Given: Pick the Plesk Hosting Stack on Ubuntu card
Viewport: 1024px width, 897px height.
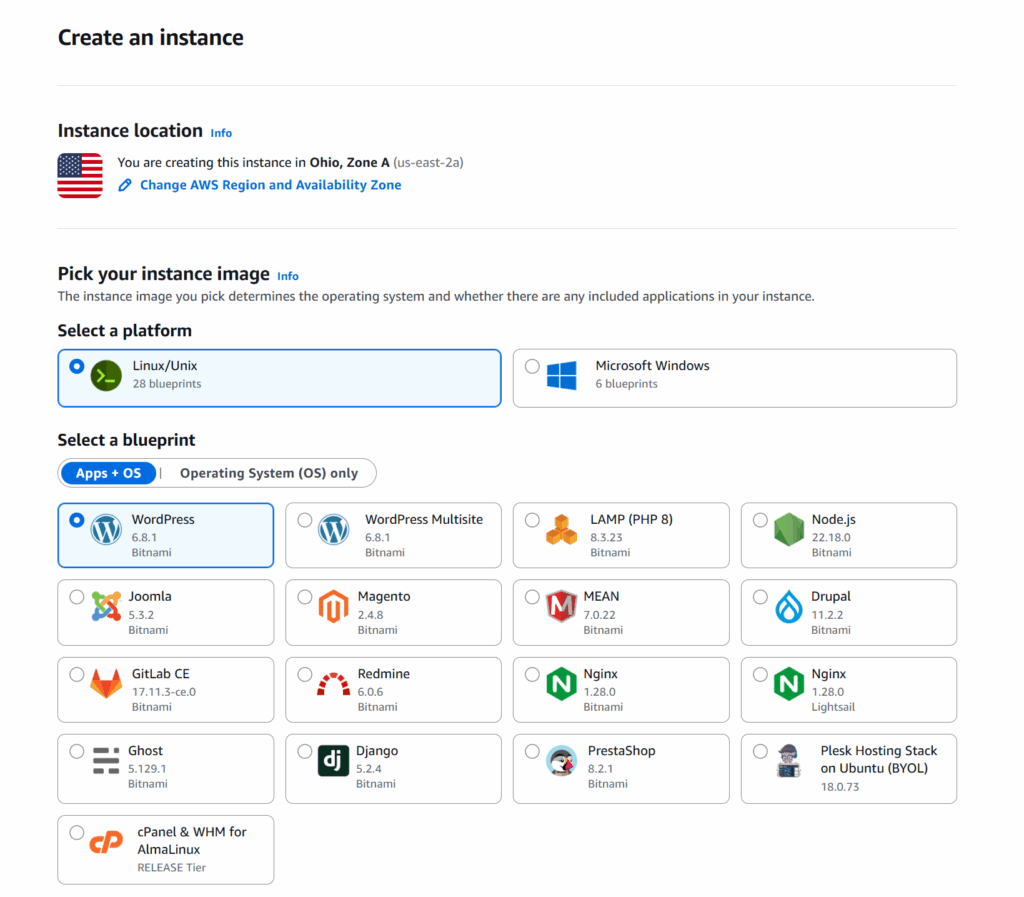Looking at the screenshot, I should pos(848,768).
